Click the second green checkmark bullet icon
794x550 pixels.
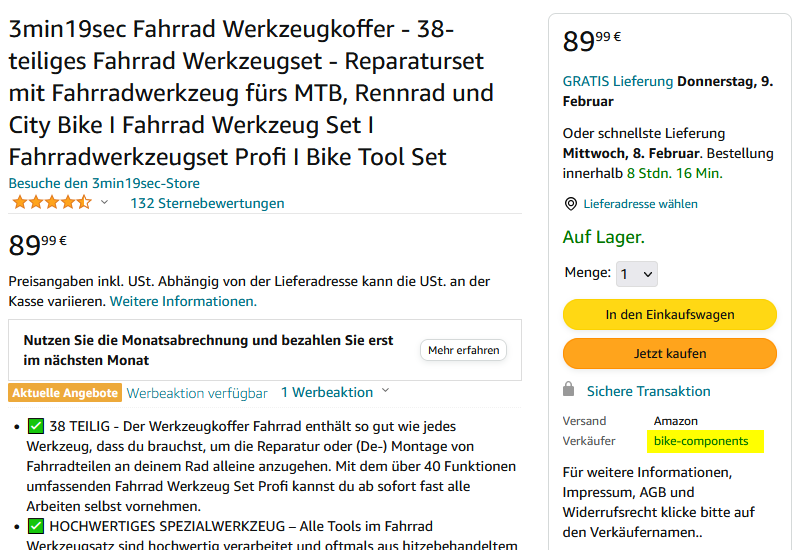coord(36,526)
